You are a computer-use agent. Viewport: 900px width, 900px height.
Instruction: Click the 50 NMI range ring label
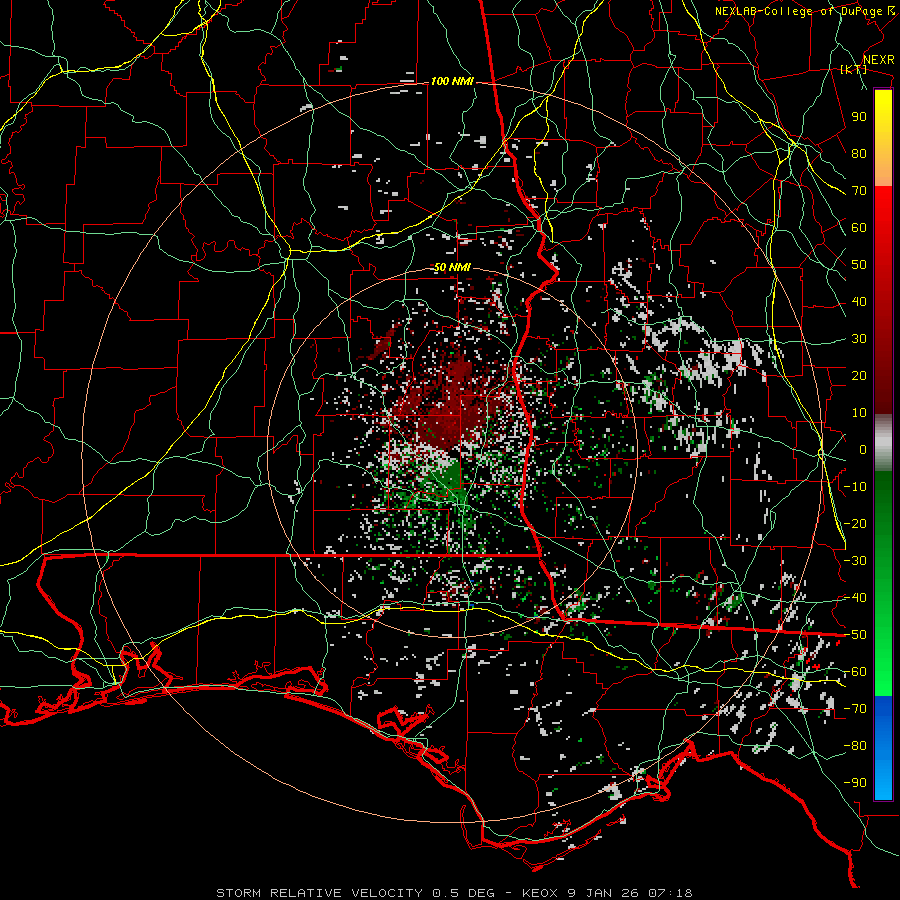coord(452,267)
